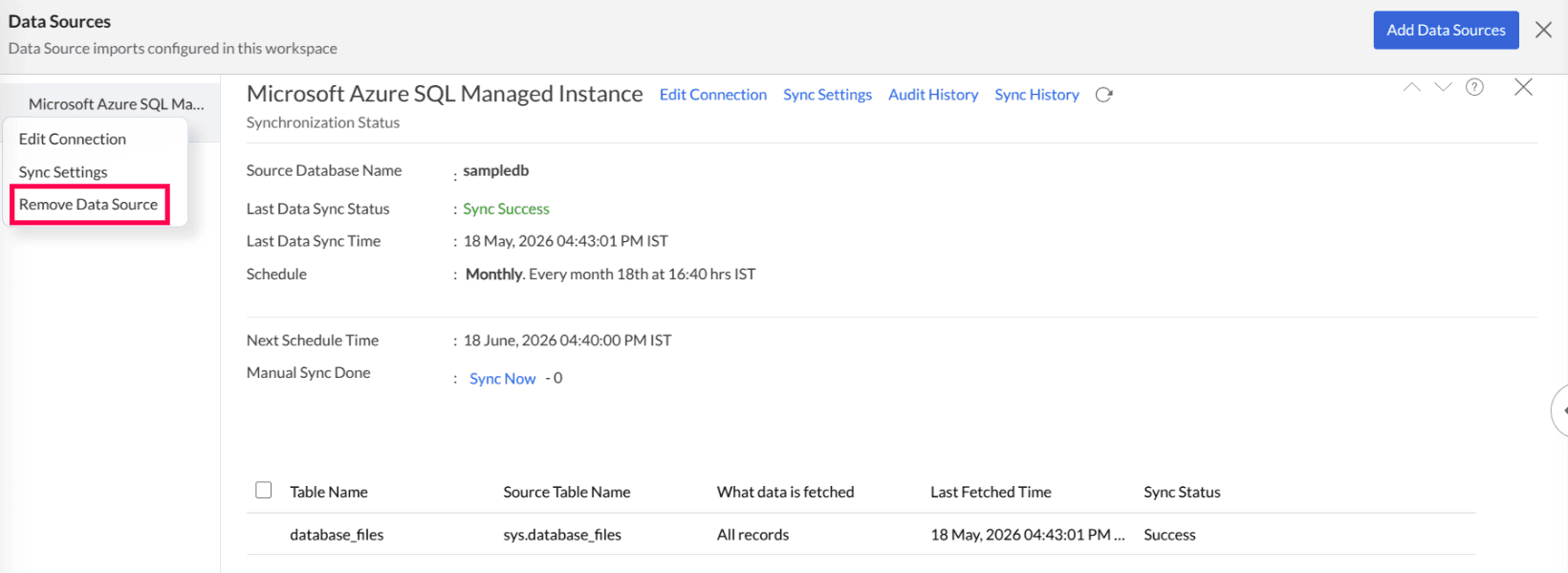Viewport: 1568px width, 573px height.
Task: Open the Audit History link
Action: (x=933, y=95)
